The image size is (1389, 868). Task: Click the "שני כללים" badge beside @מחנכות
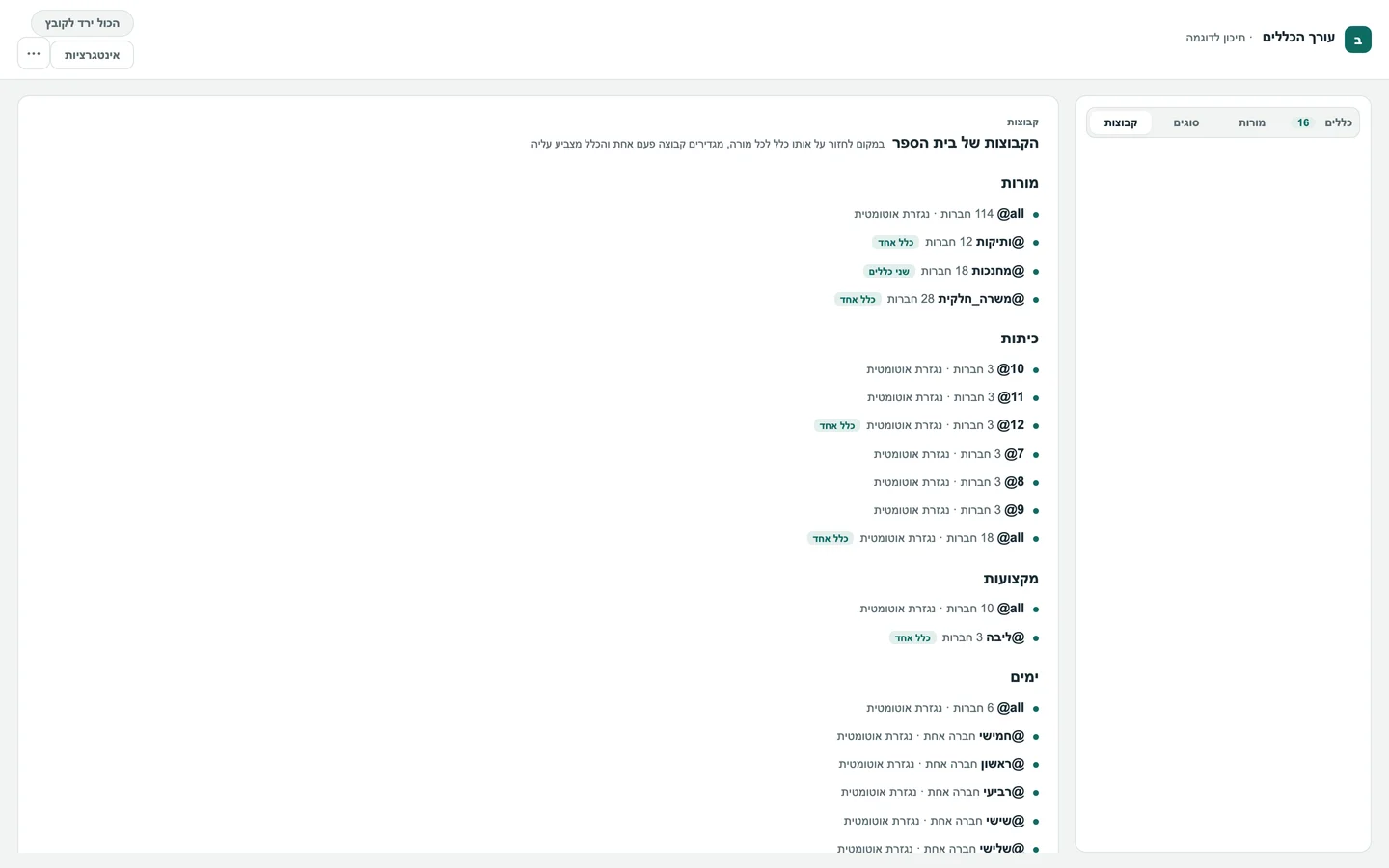point(888,272)
